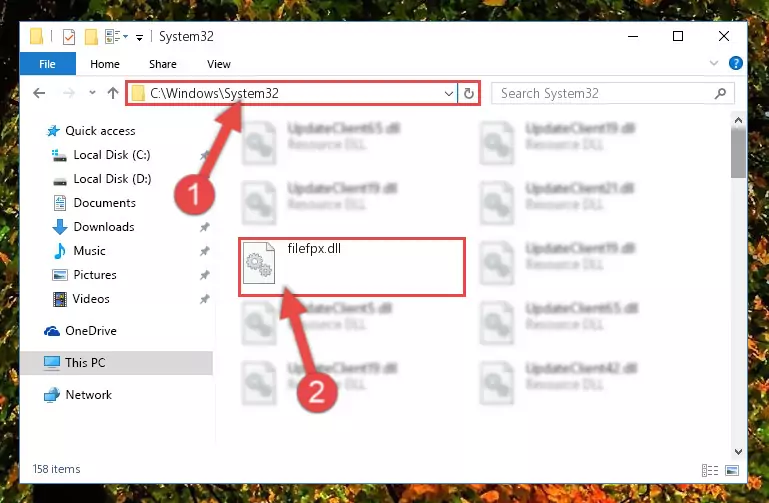This screenshot has width=769, height=503.
Task: Click the Videos film strip icon
Action: coord(60,299)
